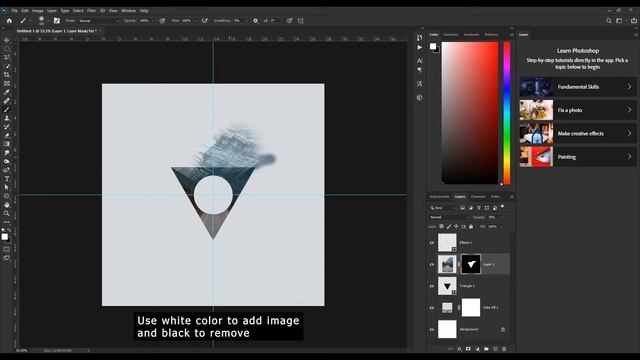Expand Fundamental Skills tutorials
Viewport: 640px width, 360px height.
click(x=629, y=87)
